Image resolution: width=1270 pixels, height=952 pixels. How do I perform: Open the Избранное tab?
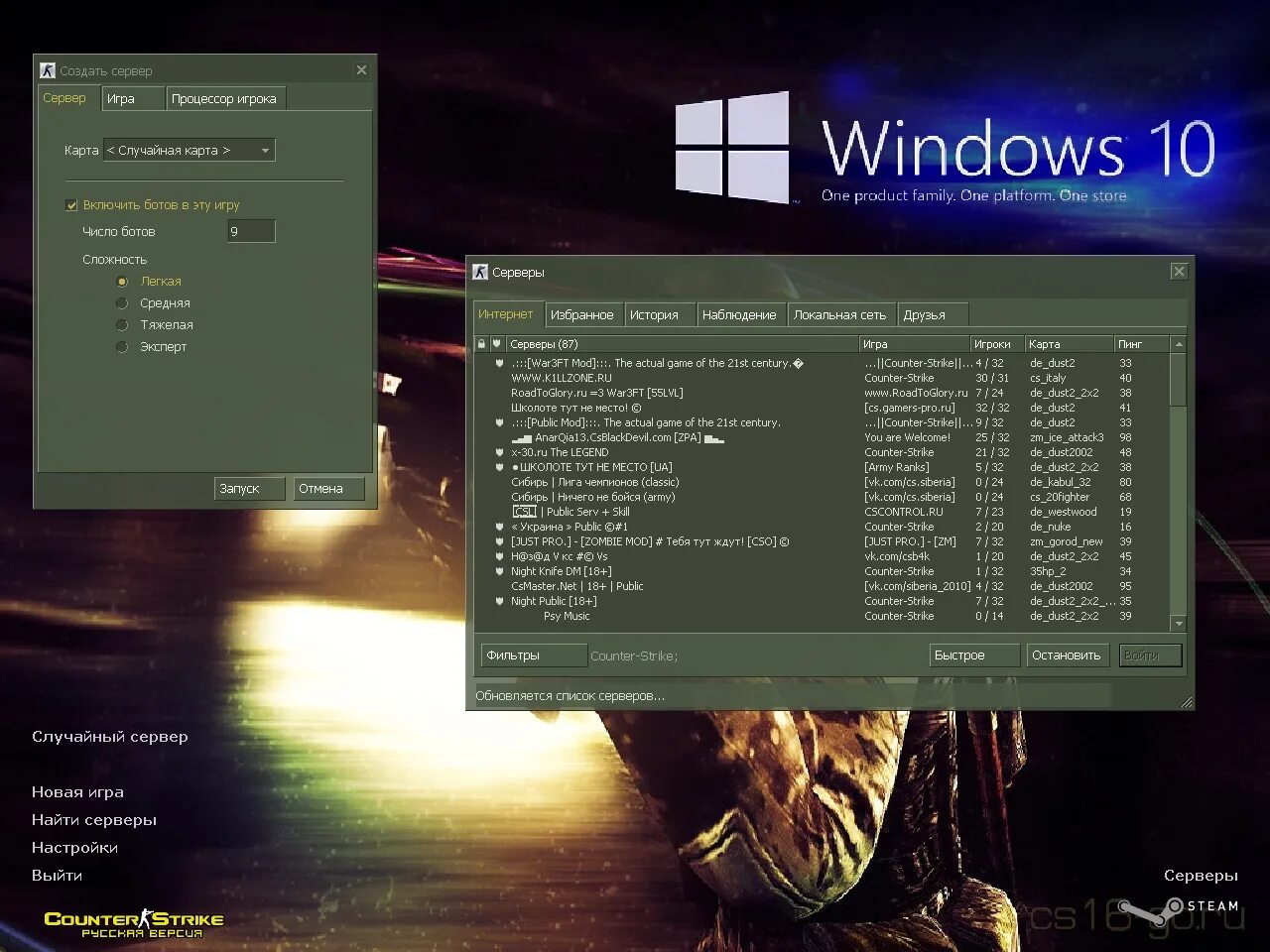582,315
